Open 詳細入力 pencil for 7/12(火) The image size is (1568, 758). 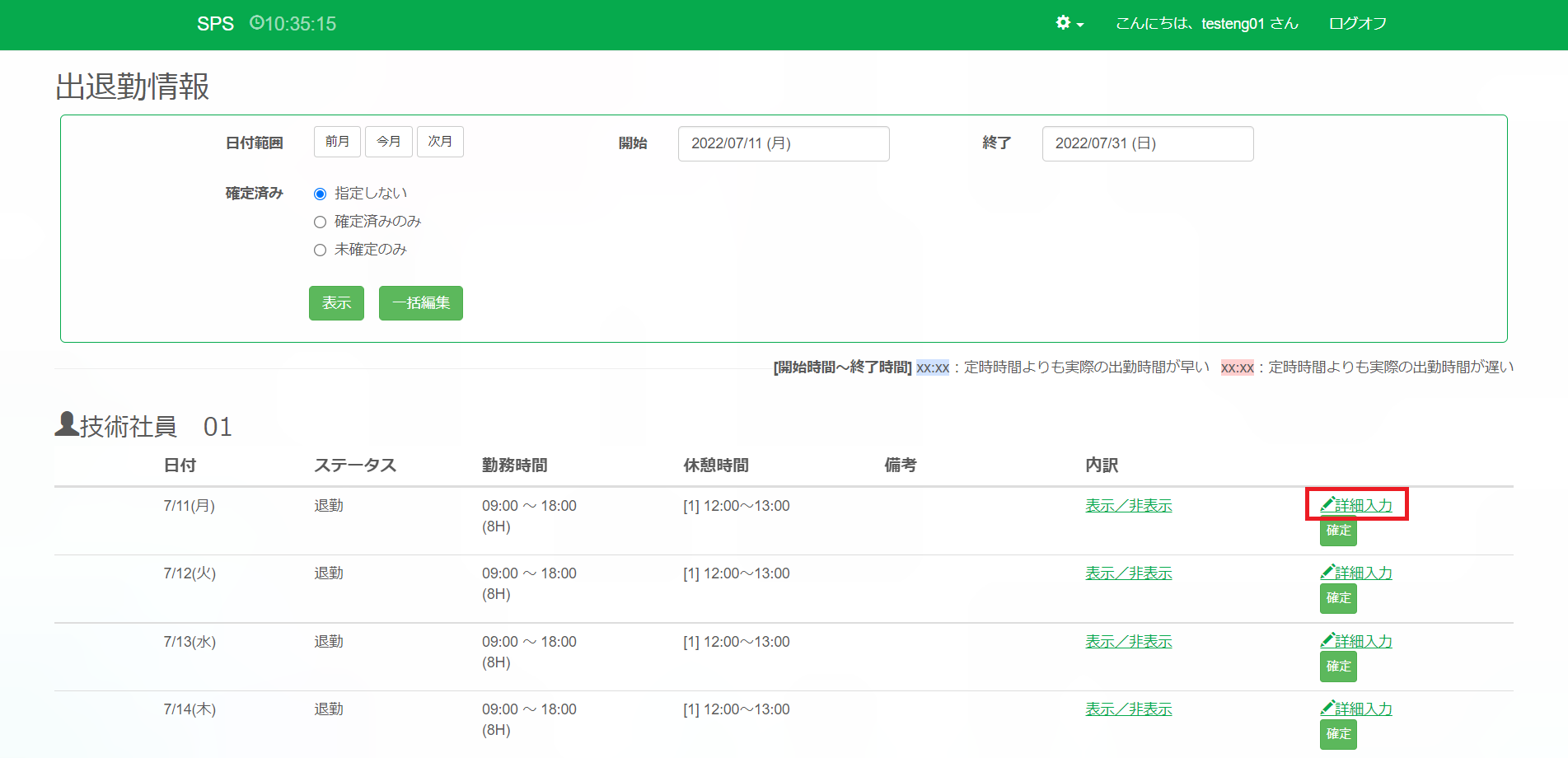(x=1356, y=573)
